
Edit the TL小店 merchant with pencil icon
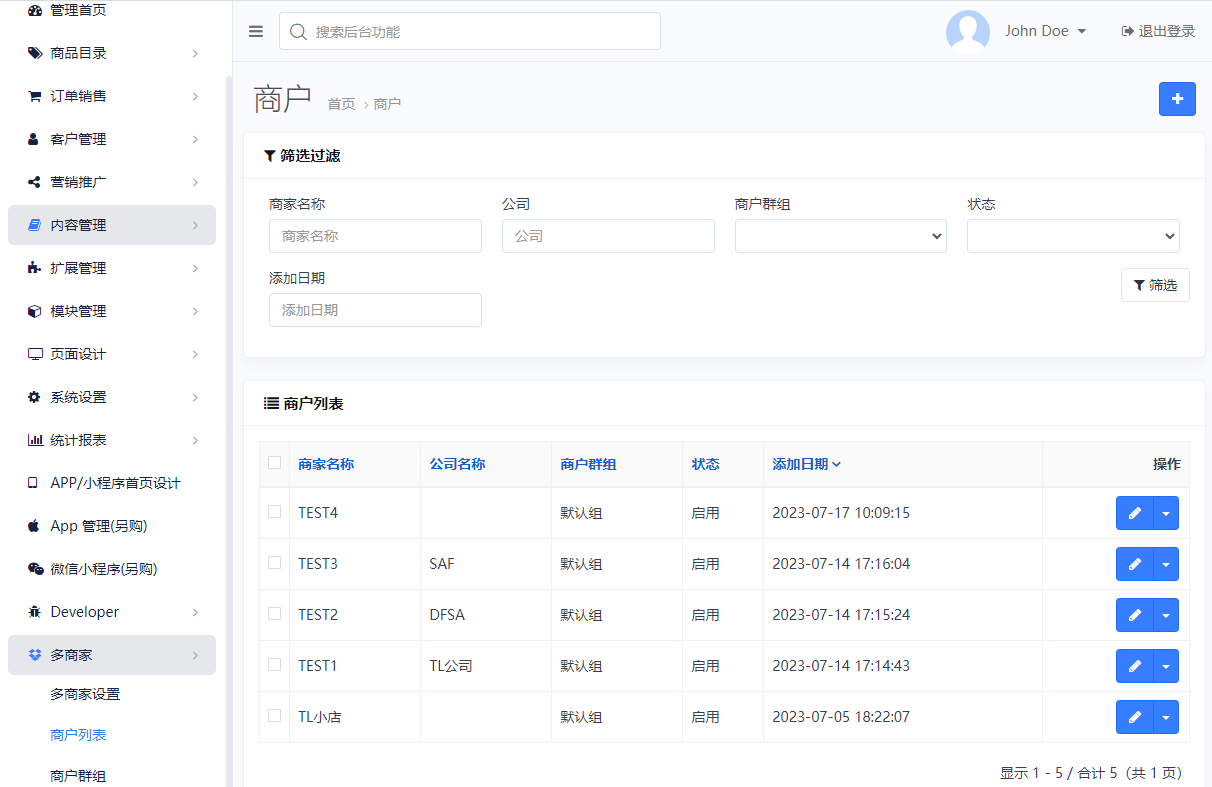[1135, 717]
